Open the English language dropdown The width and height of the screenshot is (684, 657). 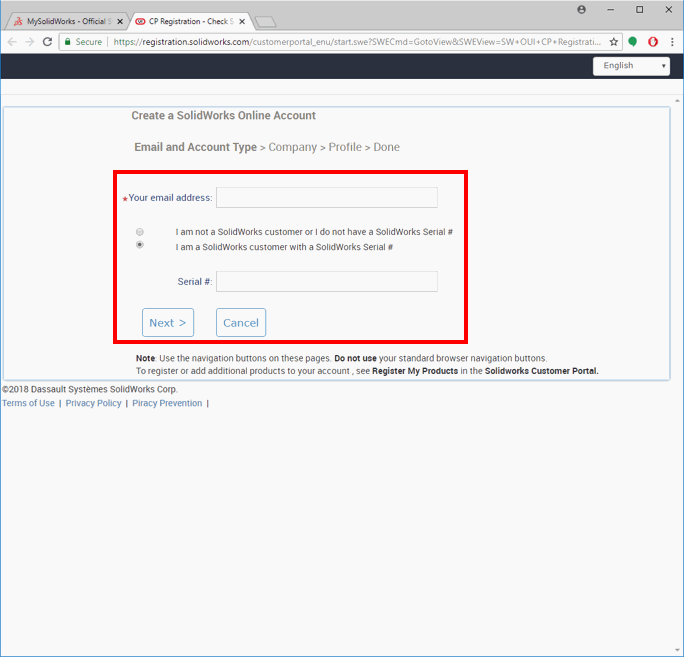coord(631,66)
